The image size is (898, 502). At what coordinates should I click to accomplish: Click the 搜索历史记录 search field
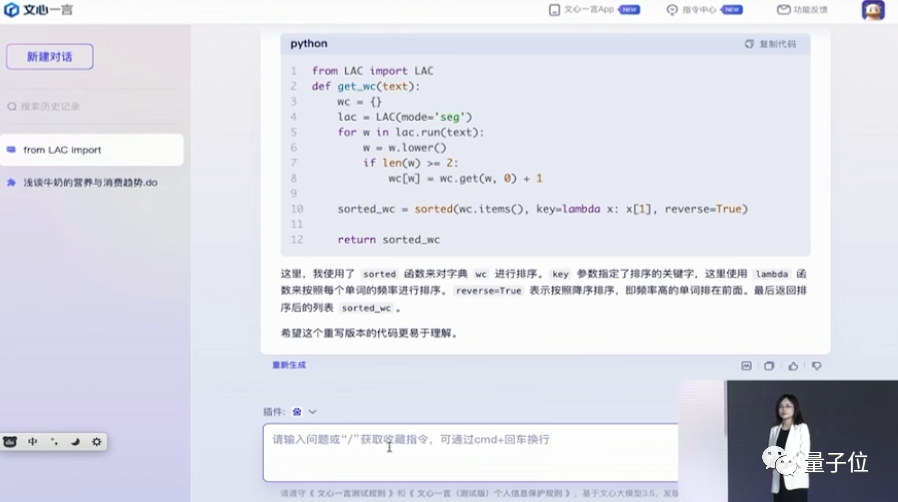pyautogui.click(x=50, y=106)
